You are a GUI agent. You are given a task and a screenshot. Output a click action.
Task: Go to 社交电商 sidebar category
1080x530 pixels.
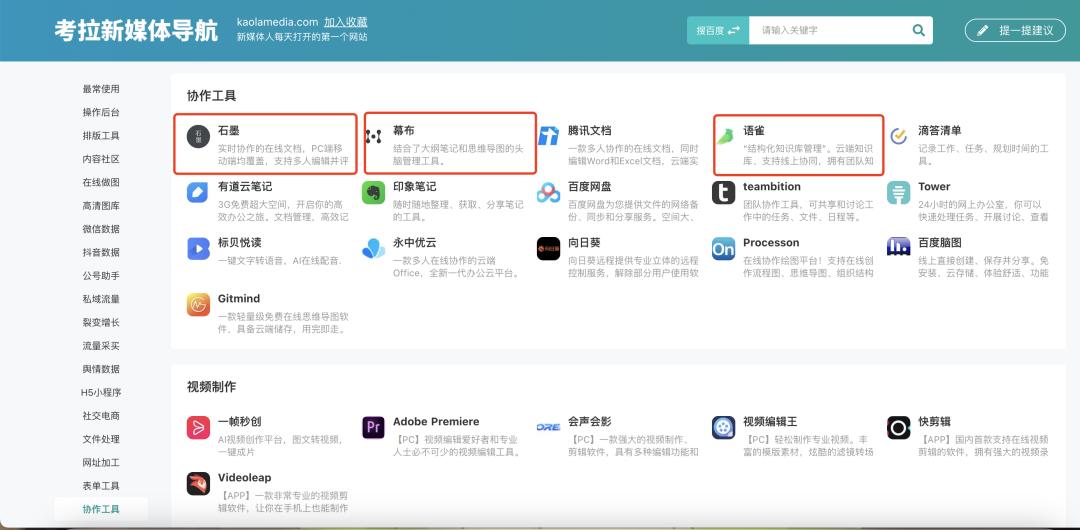tap(101, 416)
